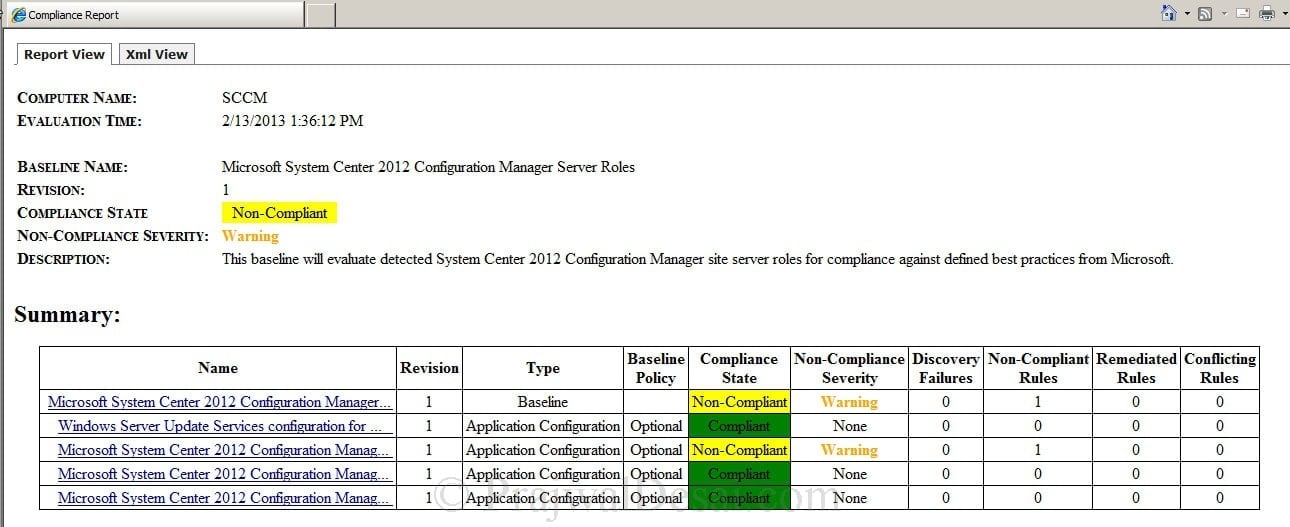Click the Compliance State column header
Image resolution: width=1290 pixels, height=527 pixels.
tap(739, 368)
